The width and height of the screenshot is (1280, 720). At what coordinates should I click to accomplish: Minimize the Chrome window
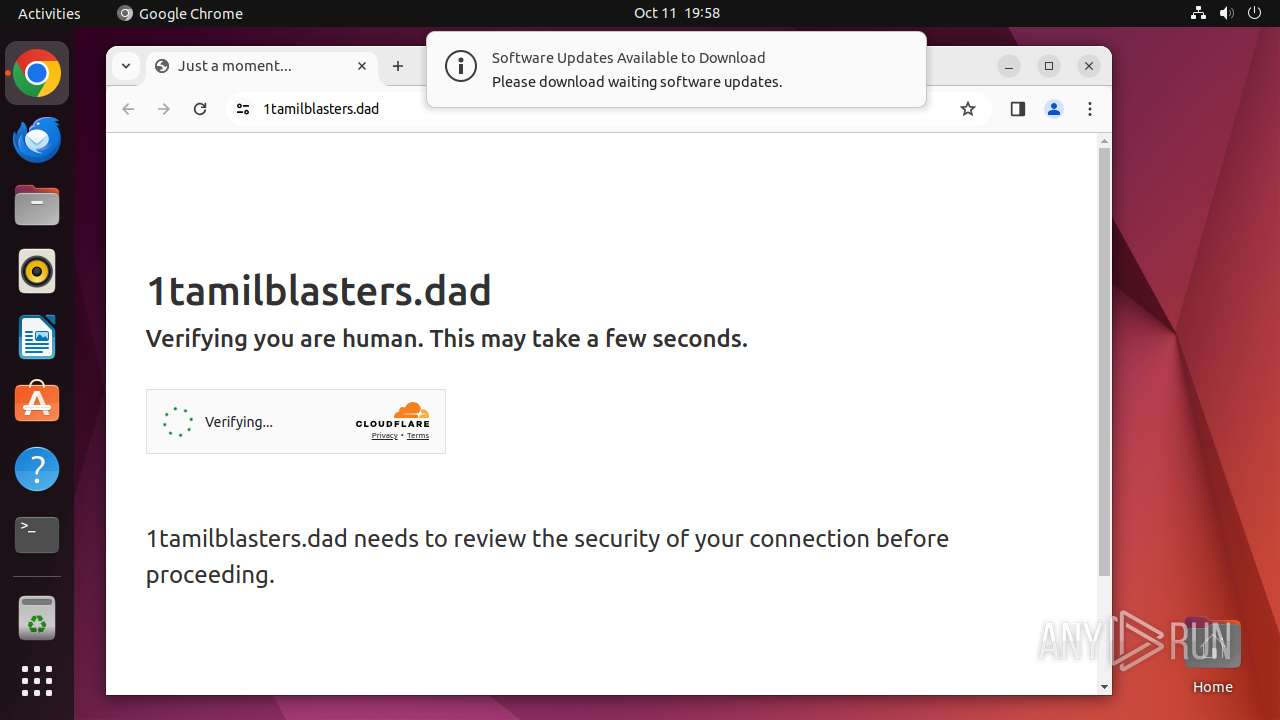pos(1009,66)
